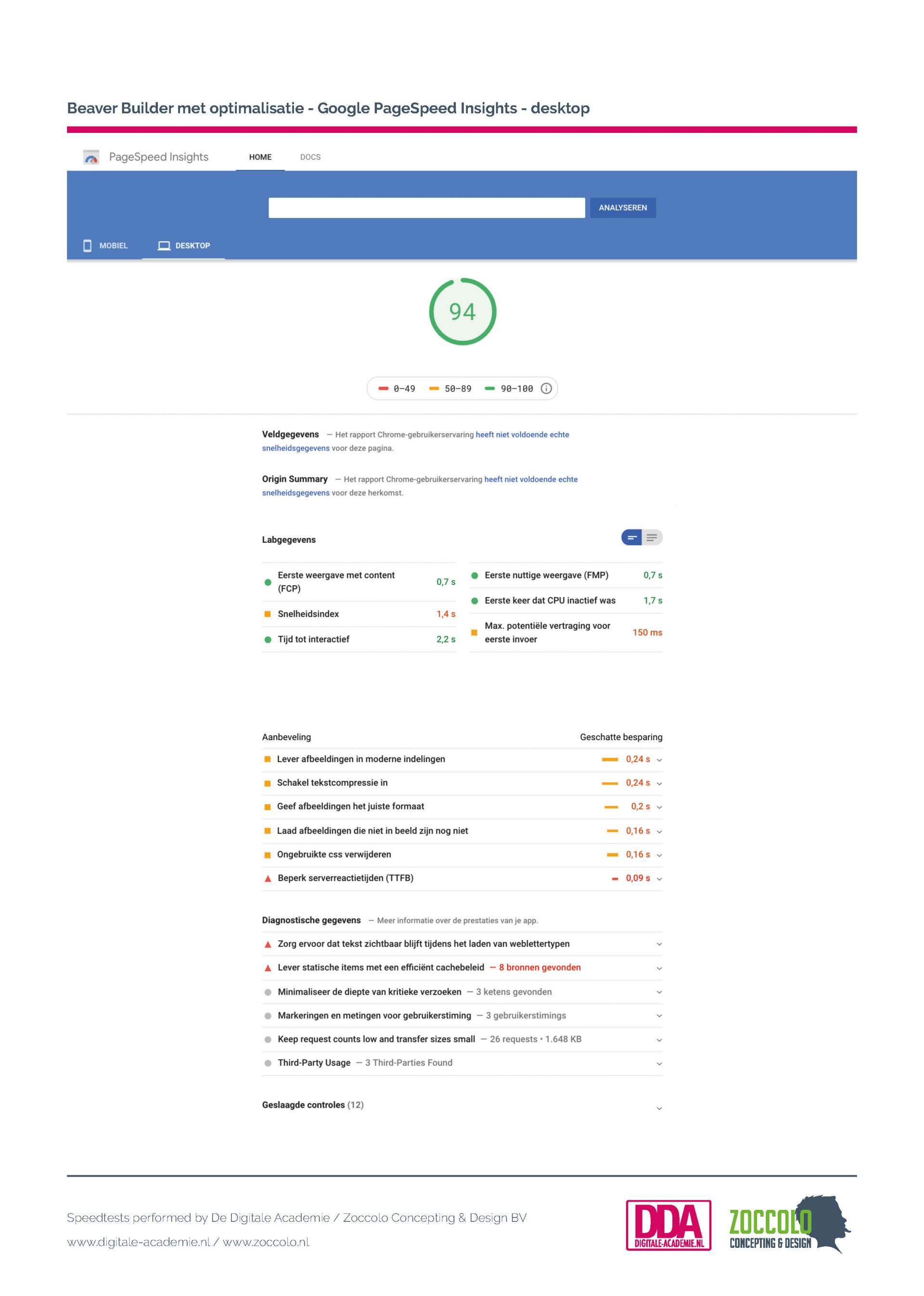The width and height of the screenshot is (924, 1296).
Task: Click the 0,09 s red savings bar
Action: pos(615,879)
